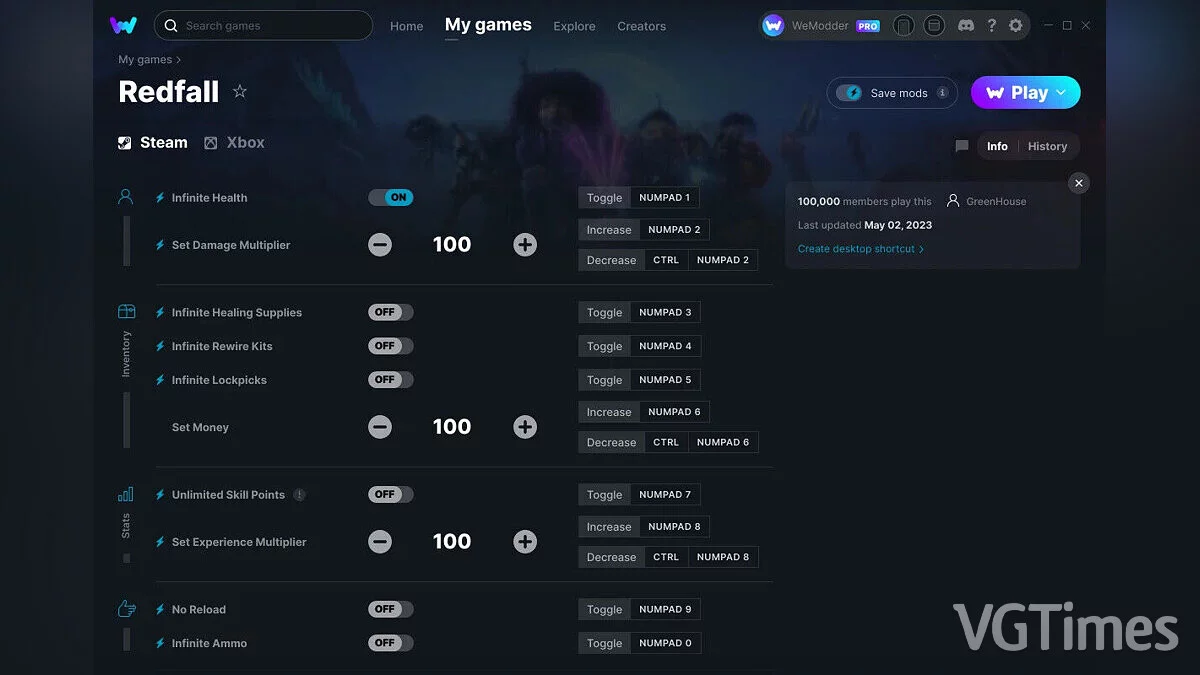
Task: Enable Infinite Rewire Kits toggle
Action: coord(391,346)
